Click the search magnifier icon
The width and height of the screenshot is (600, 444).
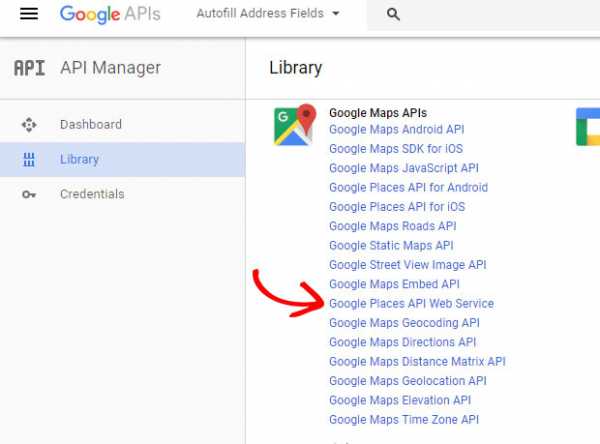[393, 15]
